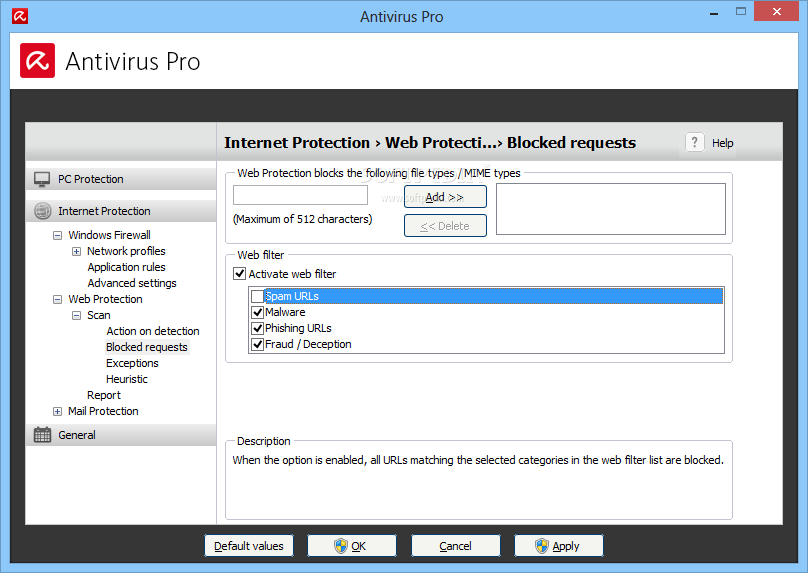Select the Spam URLs list row text
This screenshot has height=573, width=808.
[x=292, y=296]
